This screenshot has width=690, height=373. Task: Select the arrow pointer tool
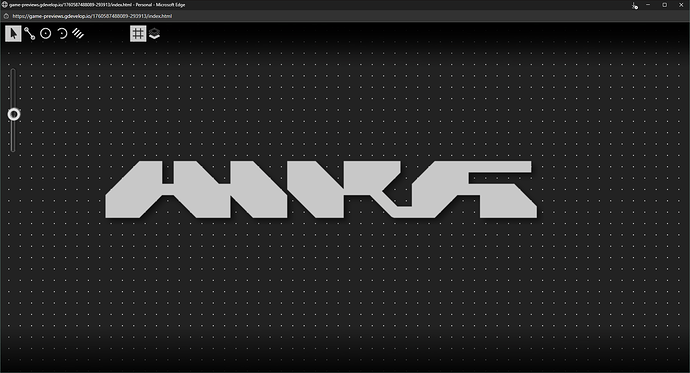[x=13, y=33]
